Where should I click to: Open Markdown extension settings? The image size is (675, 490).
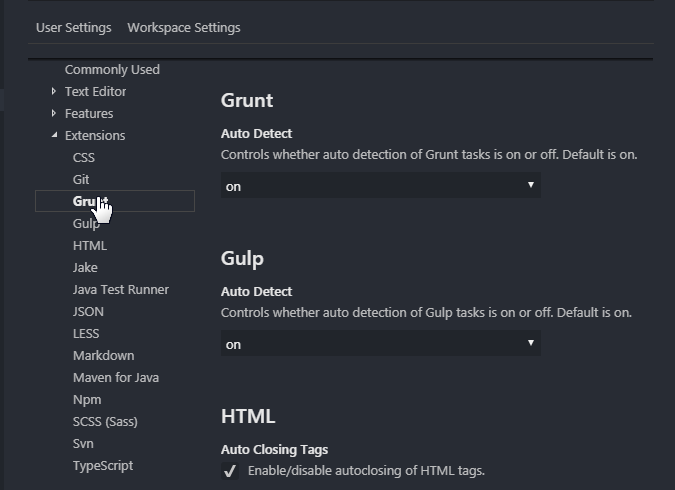tap(104, 355)
